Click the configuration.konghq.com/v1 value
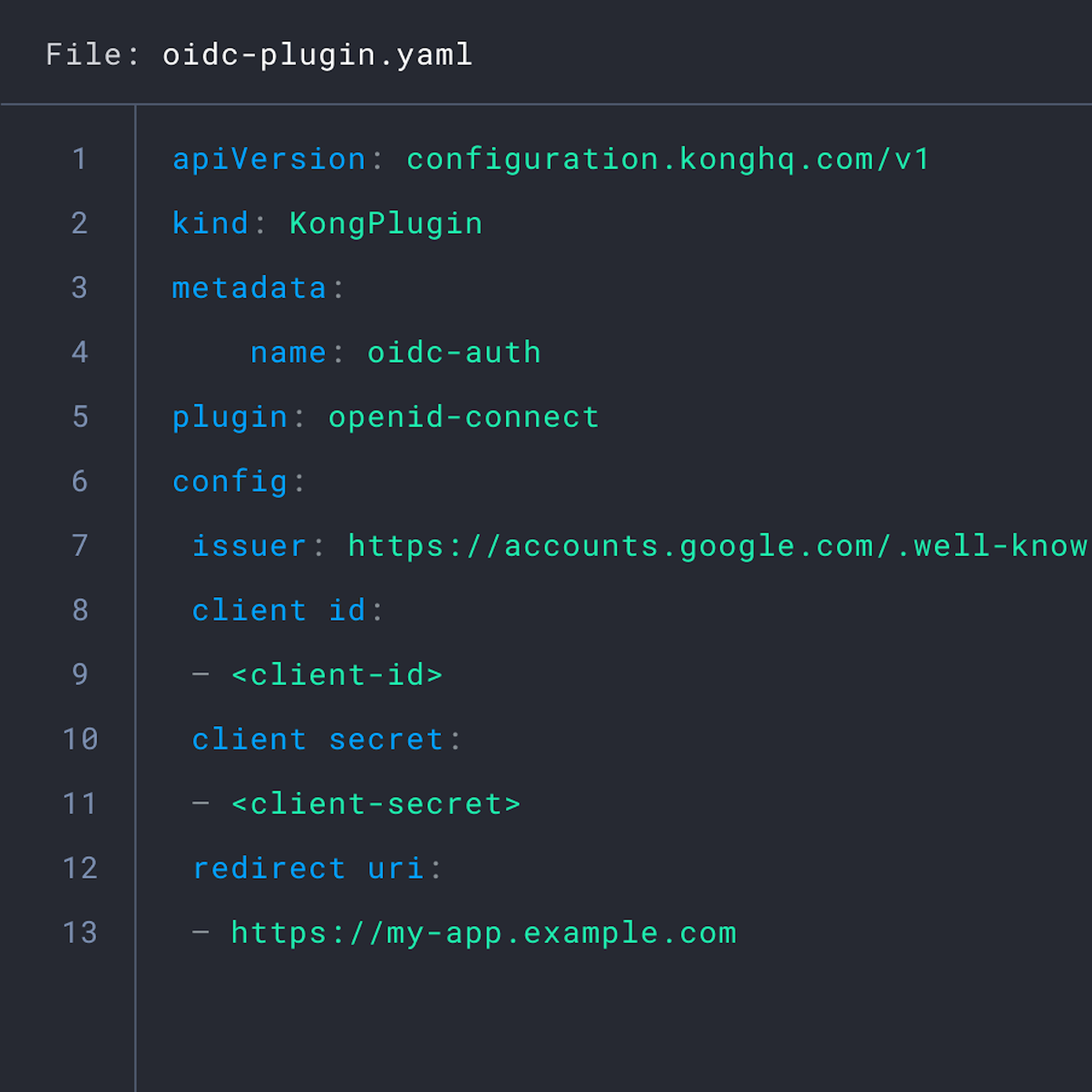 coord(668,159)
